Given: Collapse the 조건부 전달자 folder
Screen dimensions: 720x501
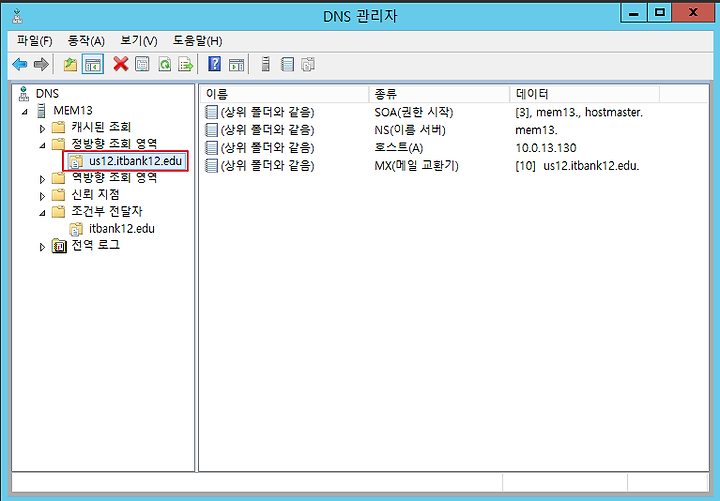Looking at the screenshot, I should pos(42,214).
